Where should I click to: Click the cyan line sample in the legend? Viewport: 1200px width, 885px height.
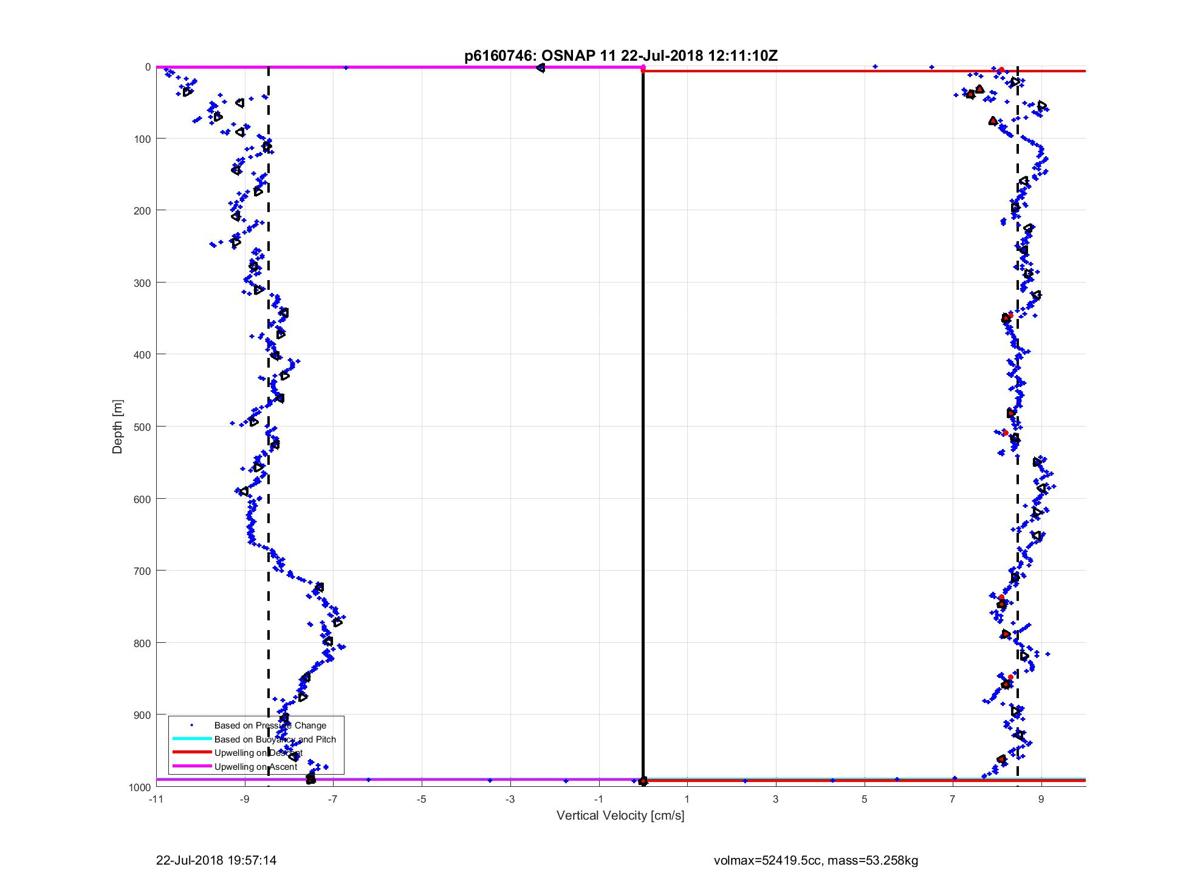[191, 738]
